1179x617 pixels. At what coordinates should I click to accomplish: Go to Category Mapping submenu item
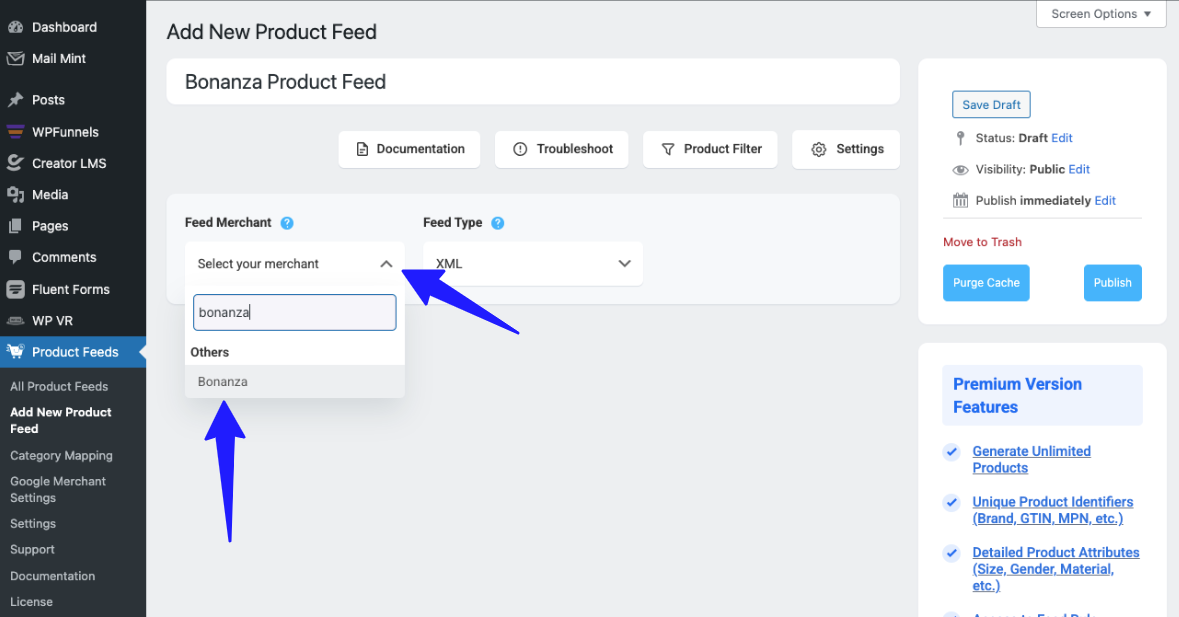61,456
